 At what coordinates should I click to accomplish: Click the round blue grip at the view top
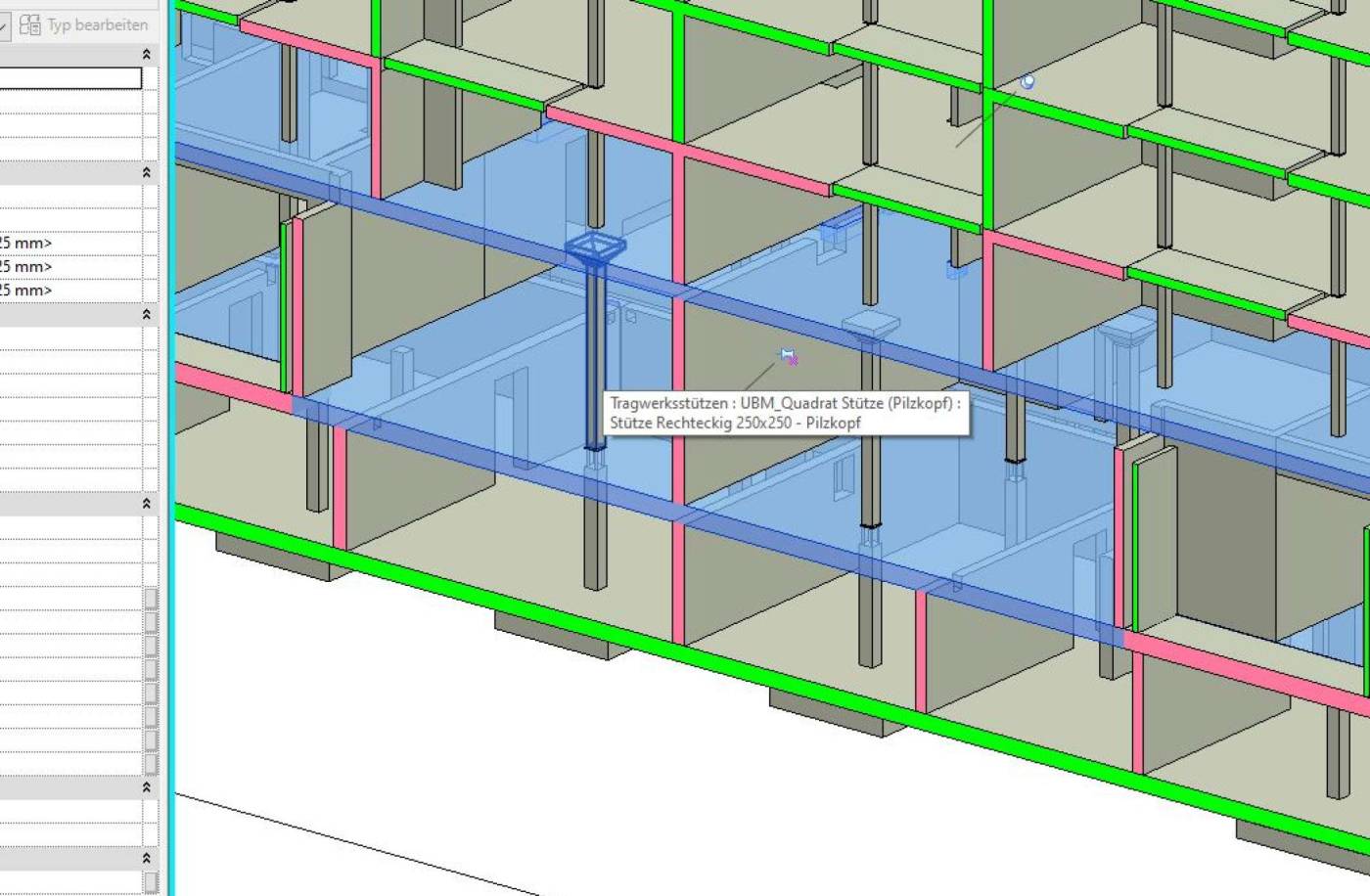coord(1027,83)
